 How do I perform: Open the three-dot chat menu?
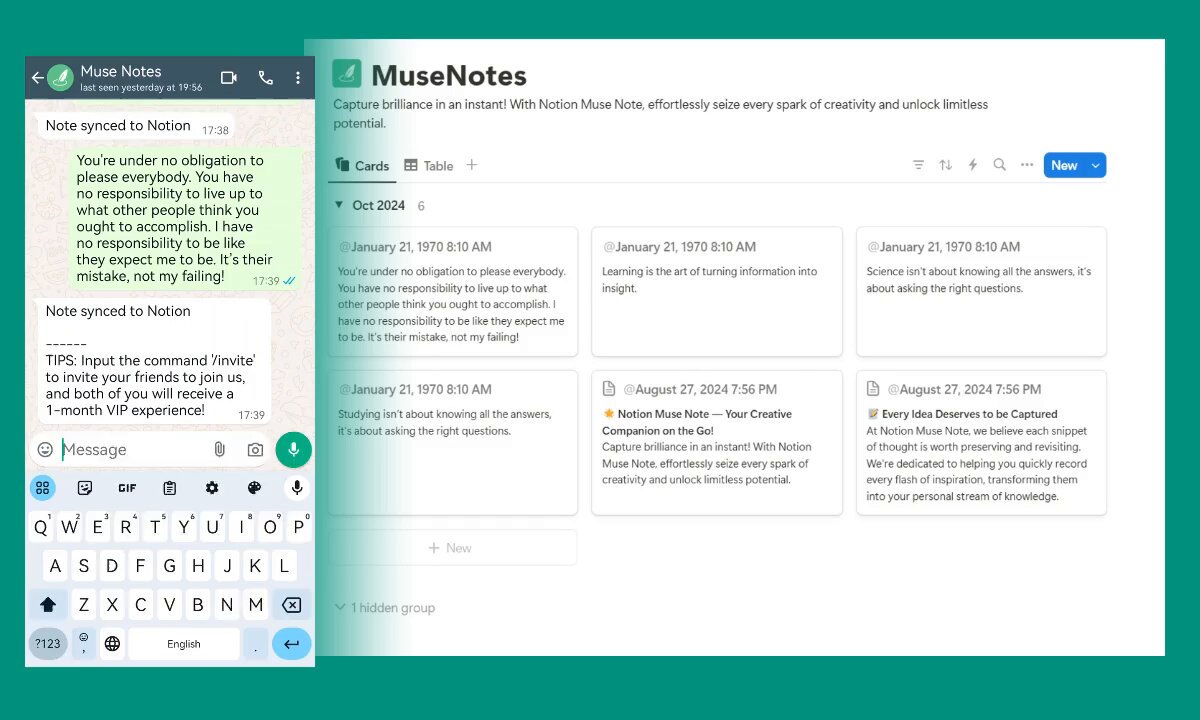(298, 77)
